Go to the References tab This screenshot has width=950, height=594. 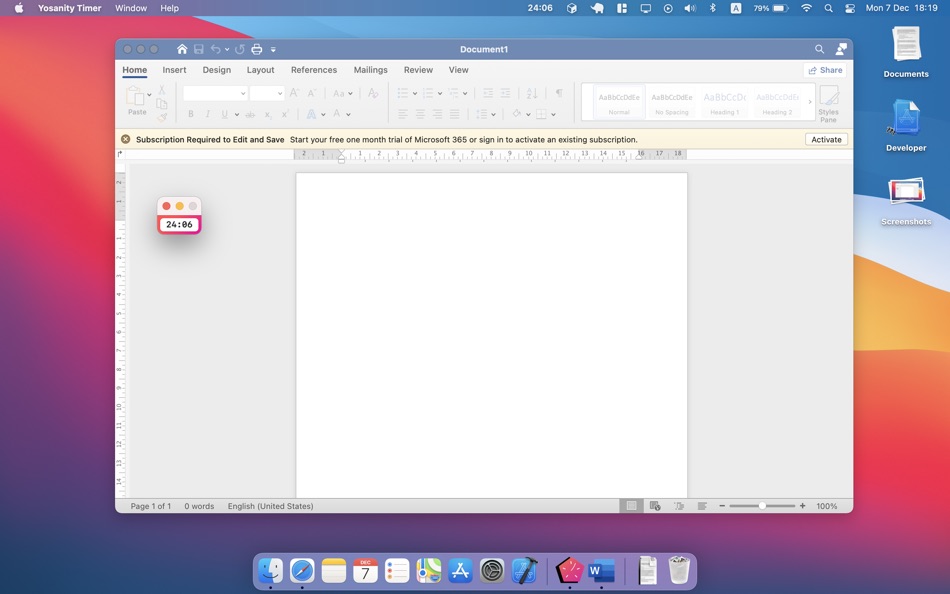(x=314, y=70)
